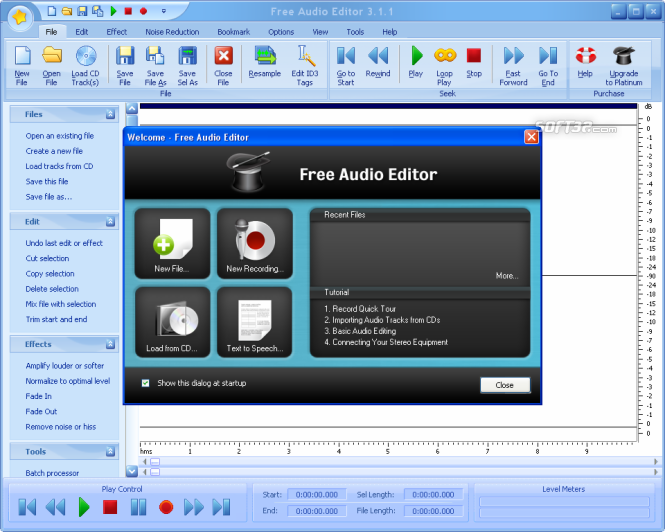This screenshot has height=532, width=665.
Task: Click the Resample icon
Action: coord(265,62)
